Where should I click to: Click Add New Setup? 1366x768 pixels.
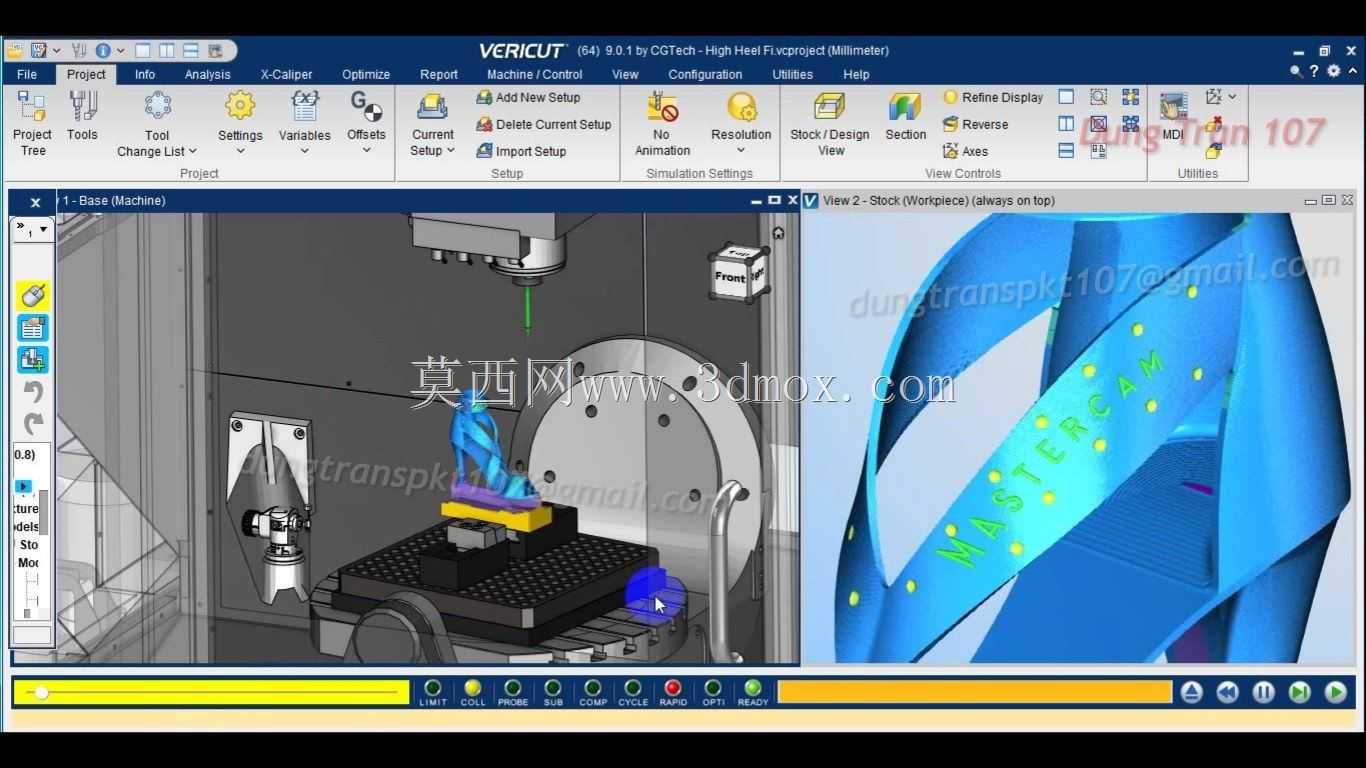[528, 97]
